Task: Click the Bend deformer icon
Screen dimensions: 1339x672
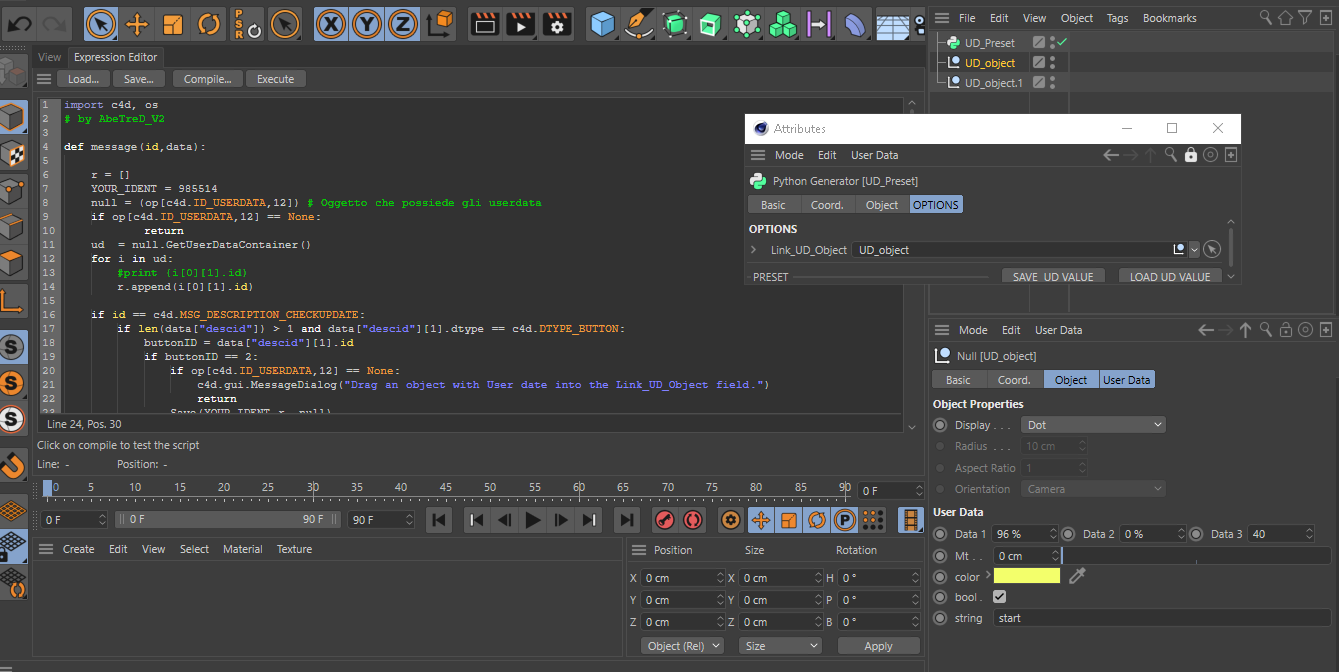Action: (x=855, y=23)
